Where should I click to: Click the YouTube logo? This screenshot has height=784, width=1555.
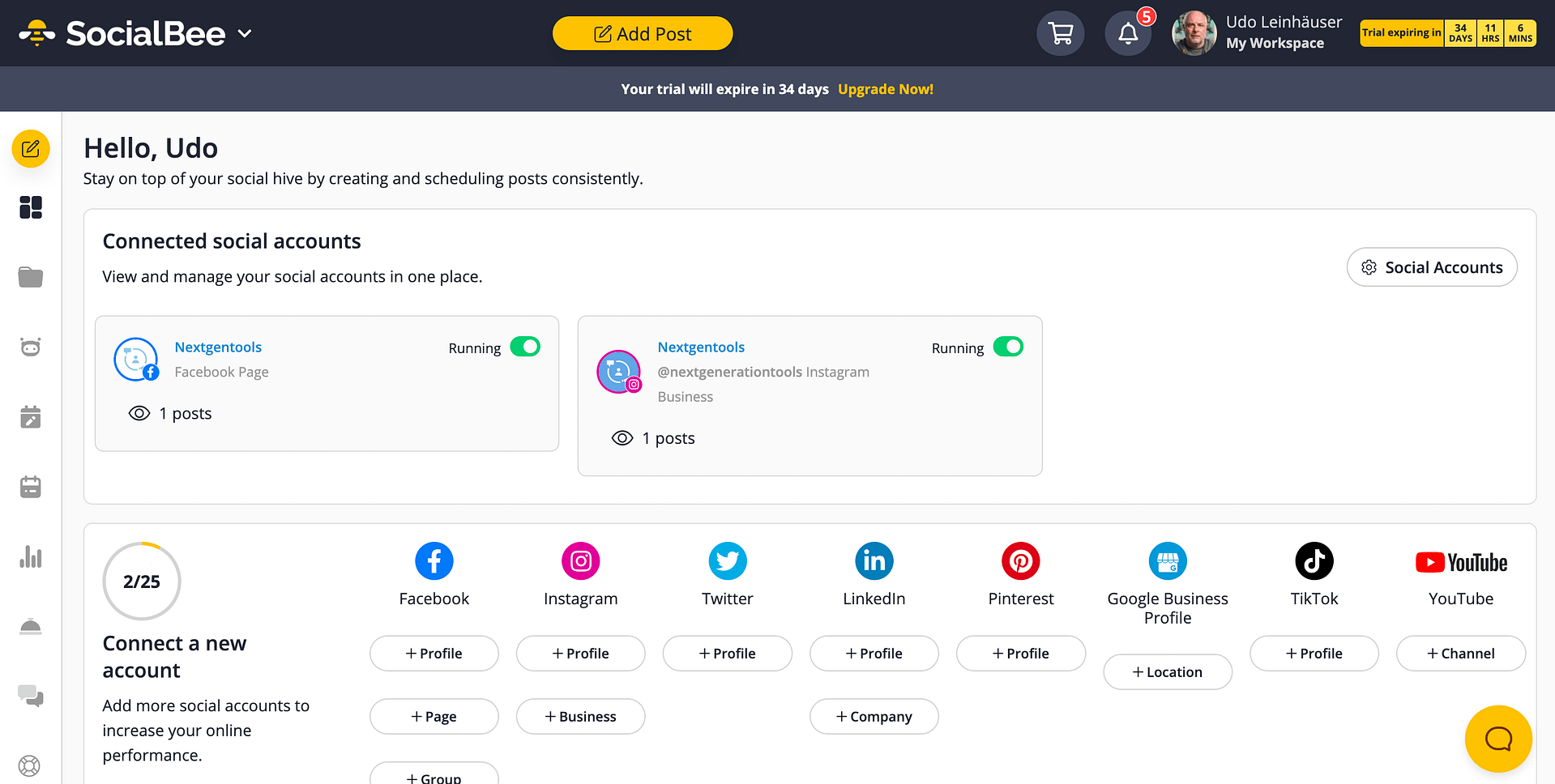1461,562
